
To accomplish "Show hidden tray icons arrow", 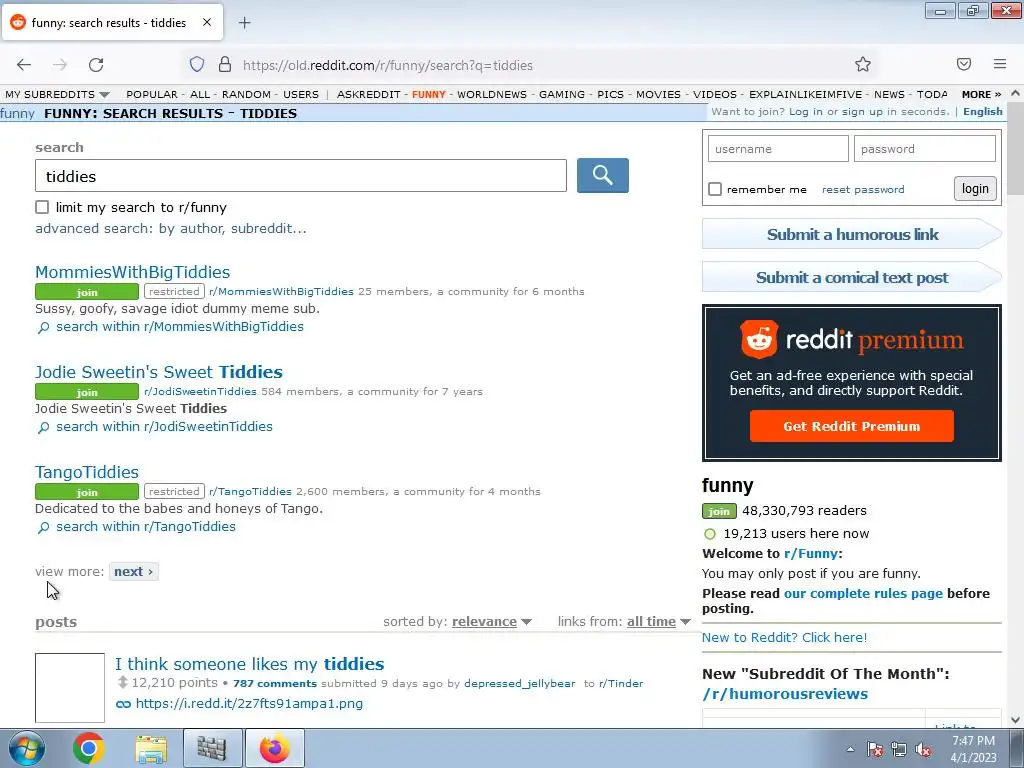I will 850,749.
